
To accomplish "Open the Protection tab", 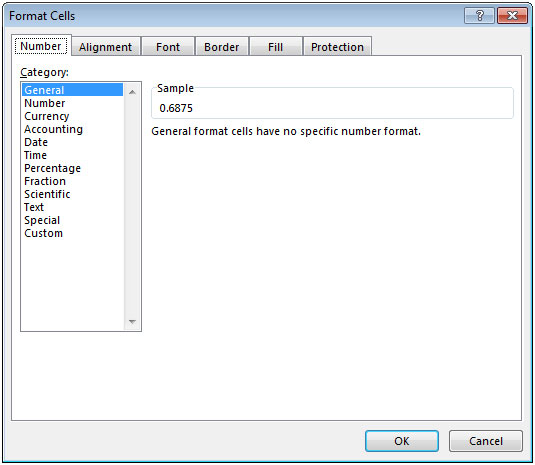I will click(337, 47).
